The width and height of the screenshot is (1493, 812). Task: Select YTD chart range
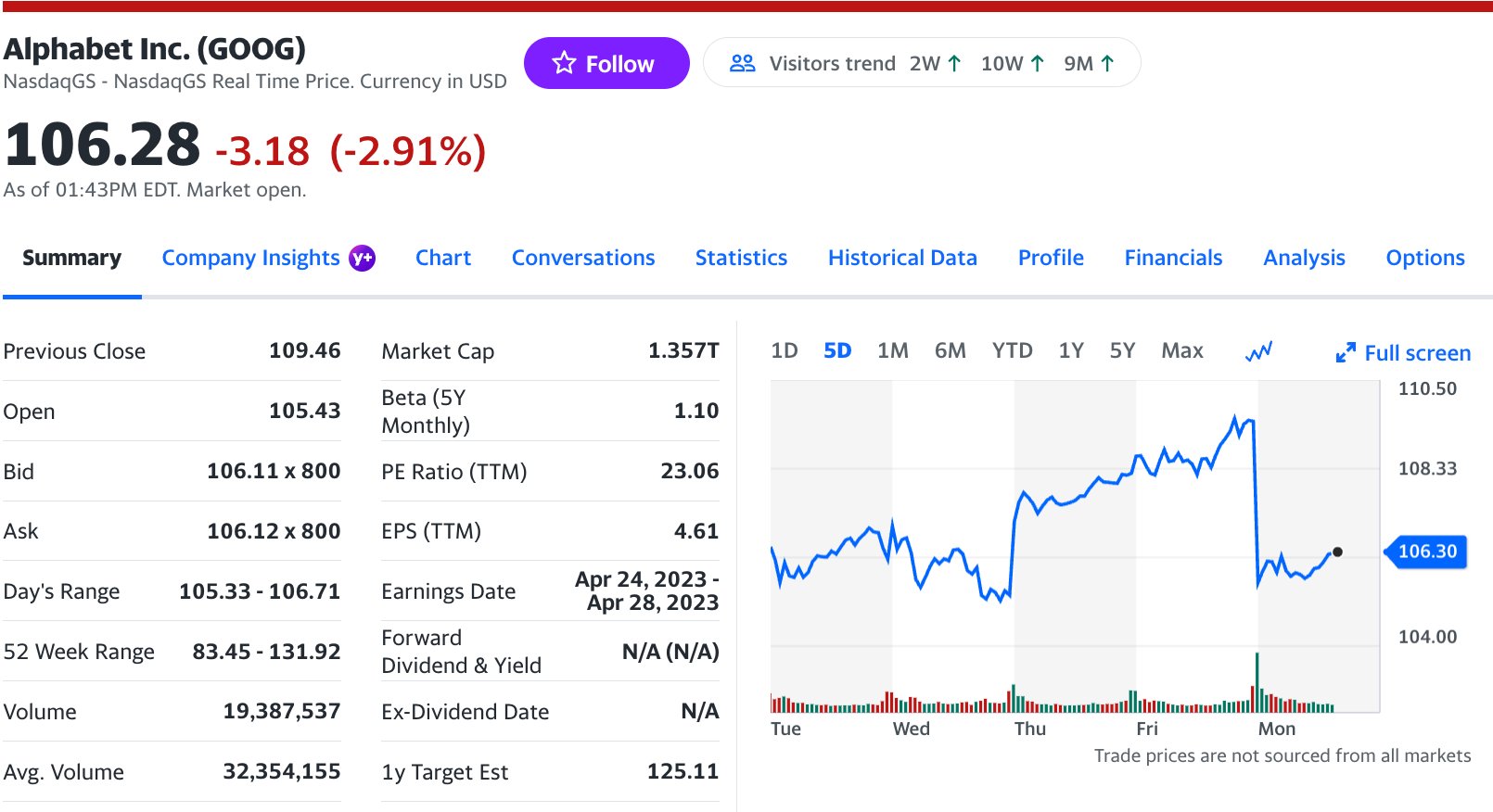[x=1013, y=350]
